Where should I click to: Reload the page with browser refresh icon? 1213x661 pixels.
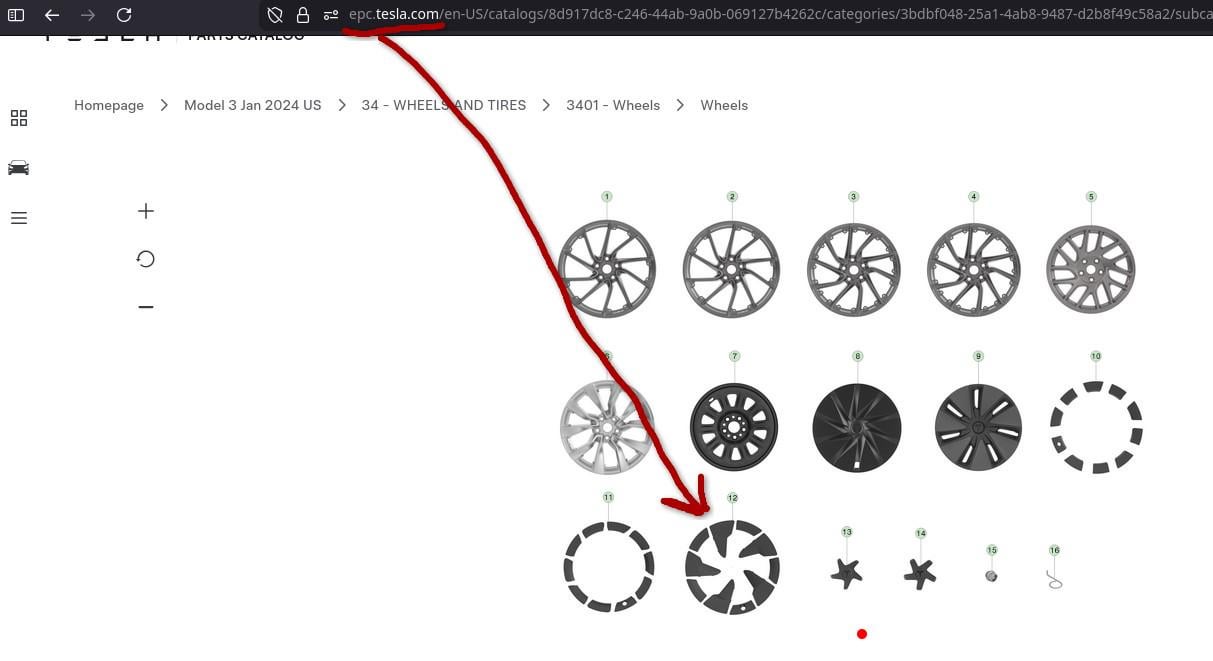tap(124, 15)
